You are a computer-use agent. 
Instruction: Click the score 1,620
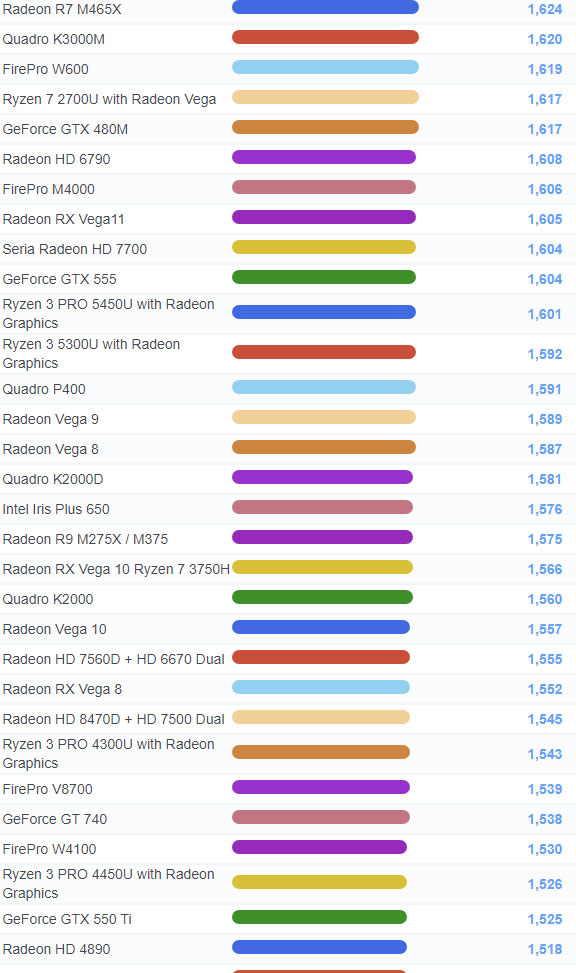coord(545,39)
